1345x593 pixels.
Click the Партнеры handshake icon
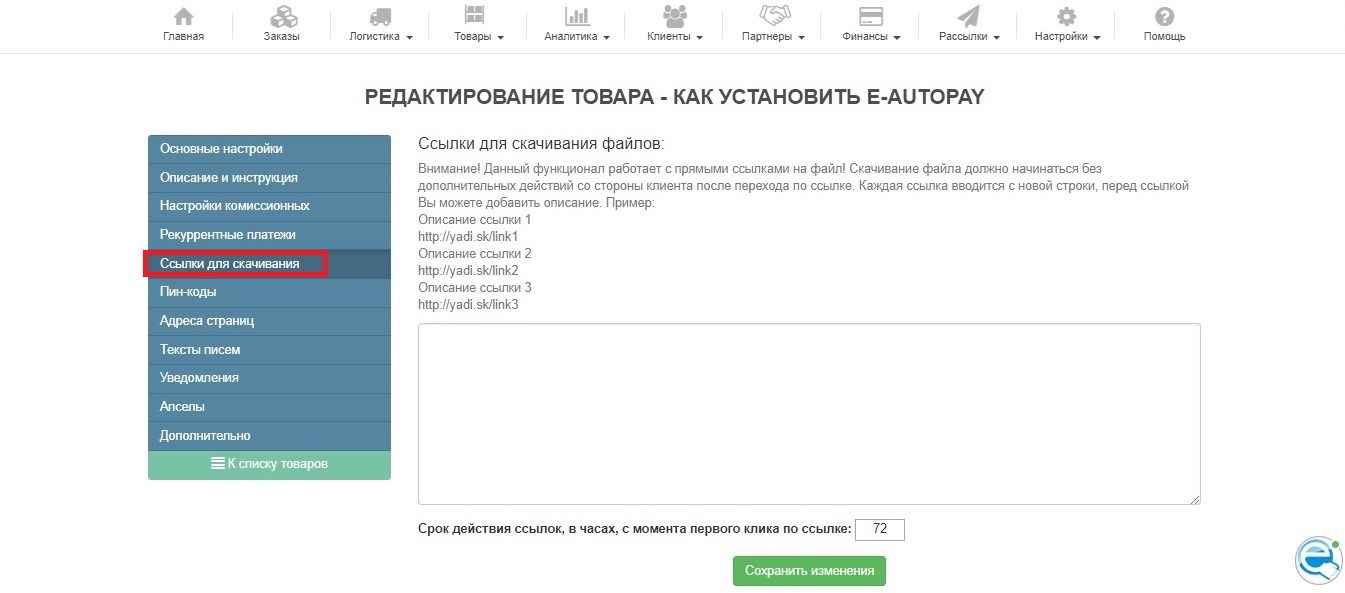774,17
